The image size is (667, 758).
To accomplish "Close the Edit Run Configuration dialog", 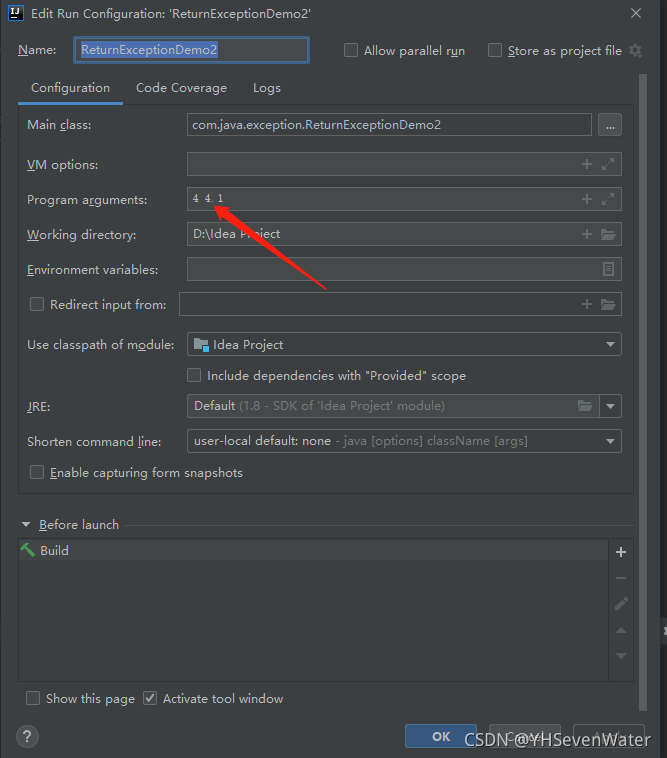I will coord(636,14).
